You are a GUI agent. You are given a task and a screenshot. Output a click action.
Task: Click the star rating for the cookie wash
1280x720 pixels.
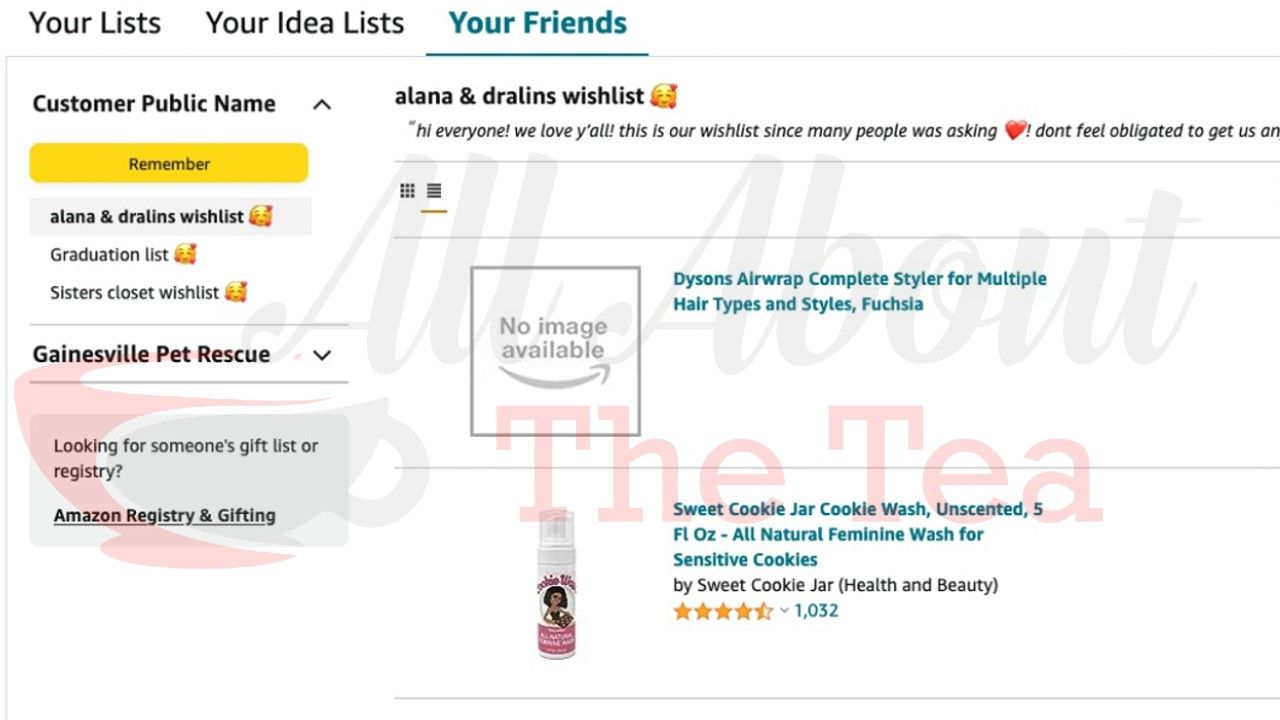(x=722, y=610)
